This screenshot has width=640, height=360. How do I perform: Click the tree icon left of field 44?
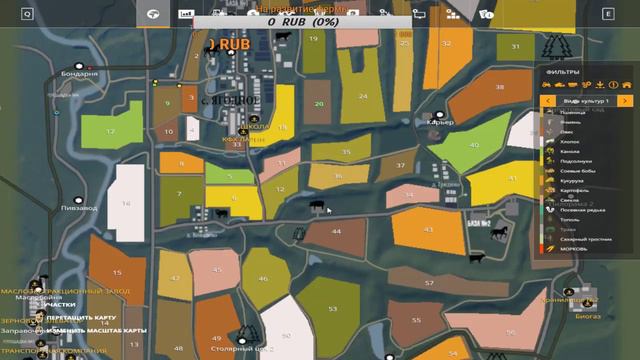(300, 234)
